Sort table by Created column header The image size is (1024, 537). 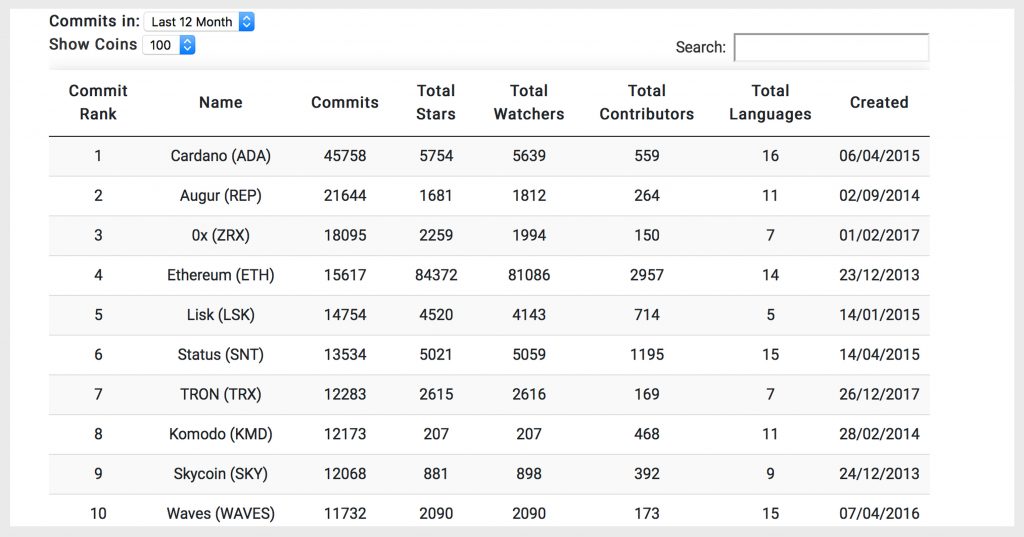point(879,103)
